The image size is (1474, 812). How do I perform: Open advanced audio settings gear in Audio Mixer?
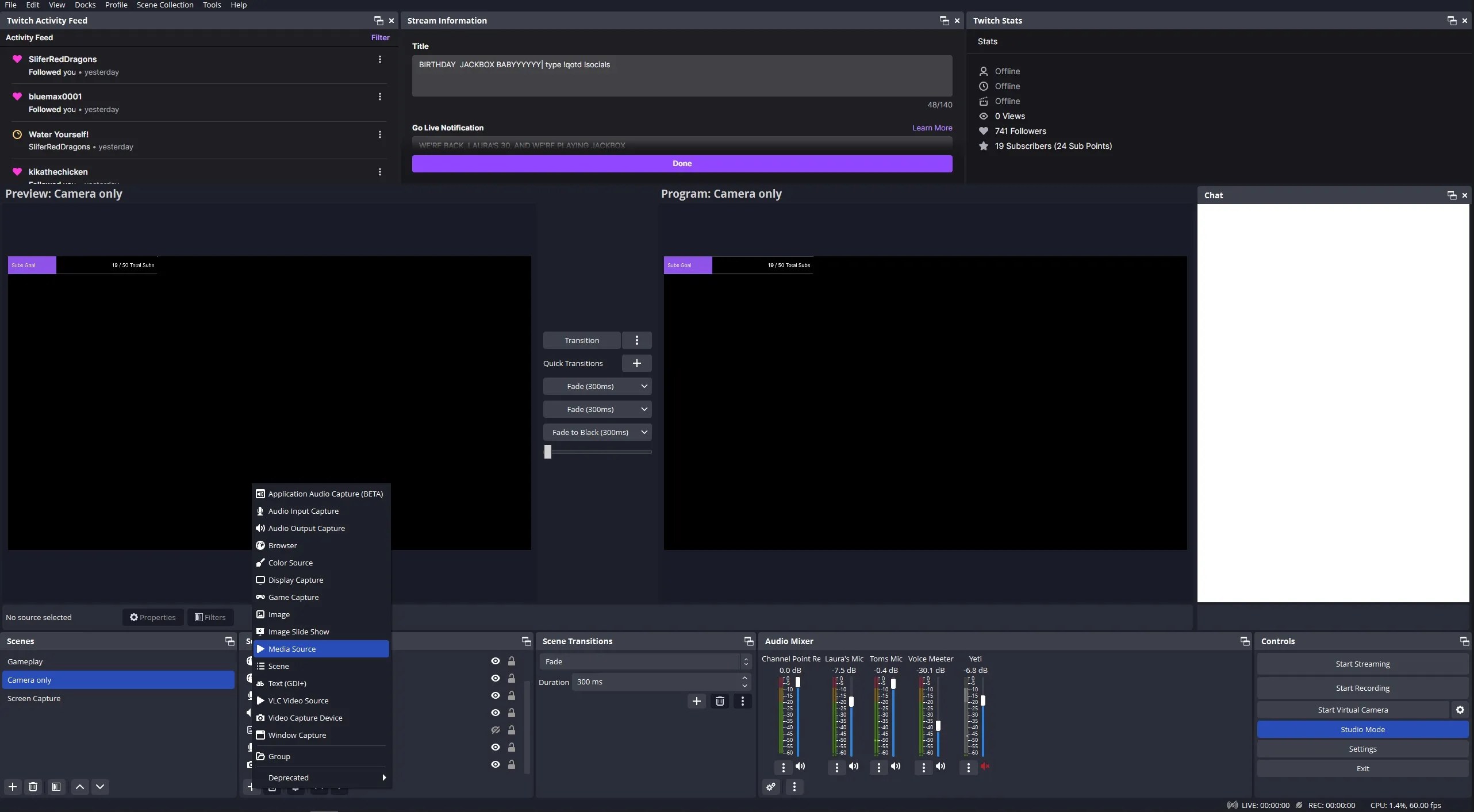[771, 787]
